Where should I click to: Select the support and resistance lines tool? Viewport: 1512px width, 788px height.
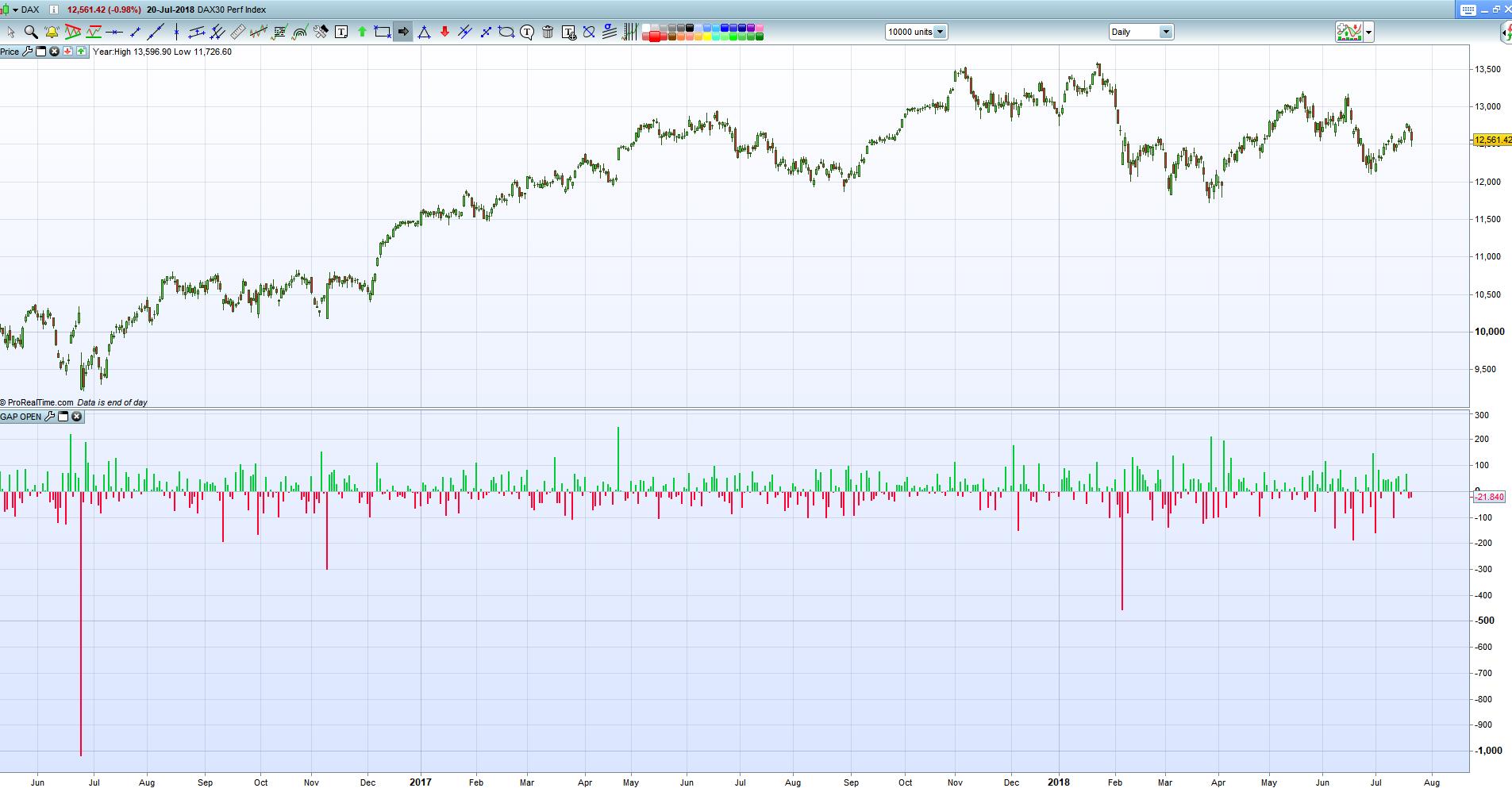(94, 33)
